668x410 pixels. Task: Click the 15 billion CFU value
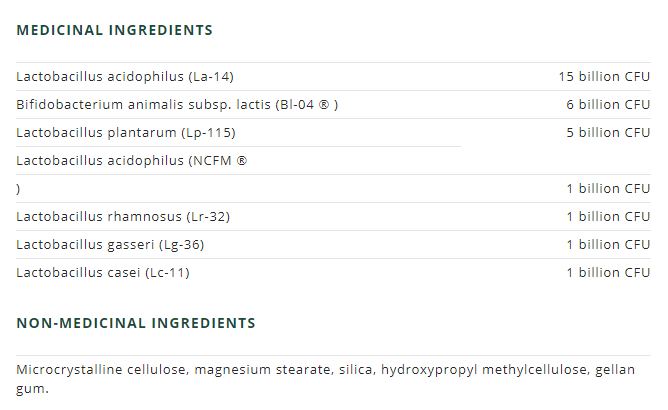click(604, 76)
